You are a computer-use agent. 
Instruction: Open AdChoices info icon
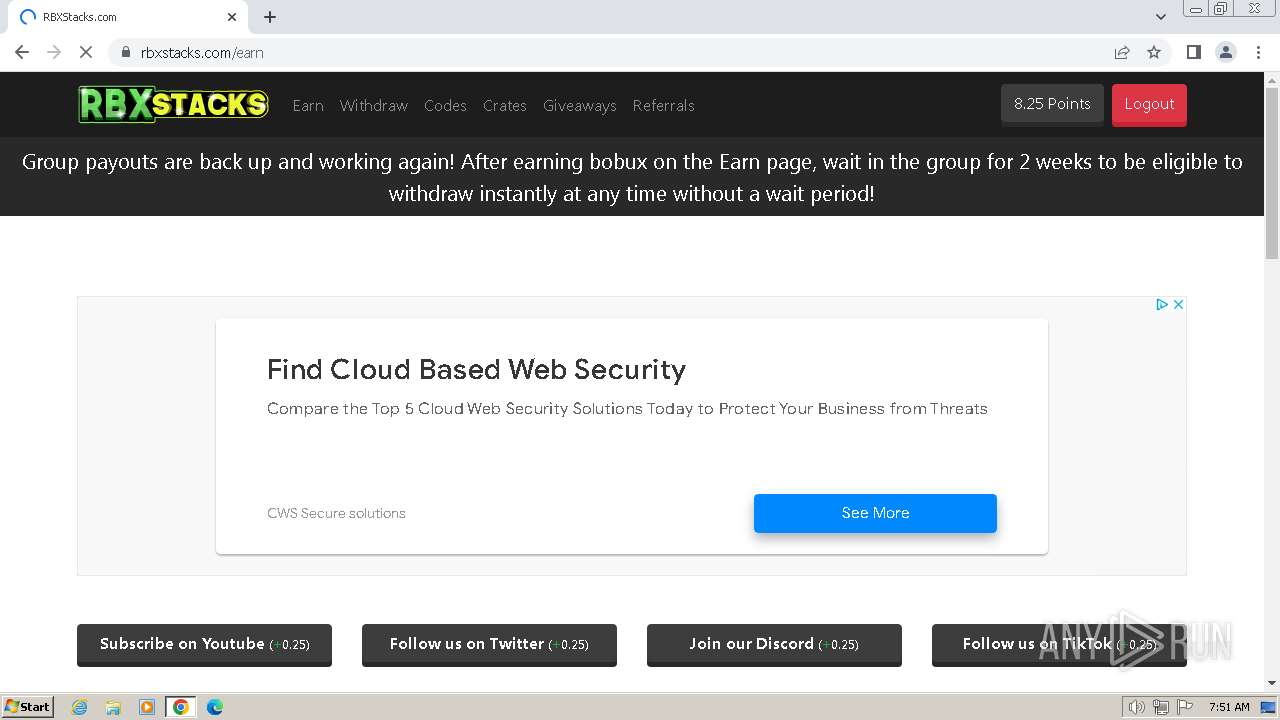pos(1162,304)
